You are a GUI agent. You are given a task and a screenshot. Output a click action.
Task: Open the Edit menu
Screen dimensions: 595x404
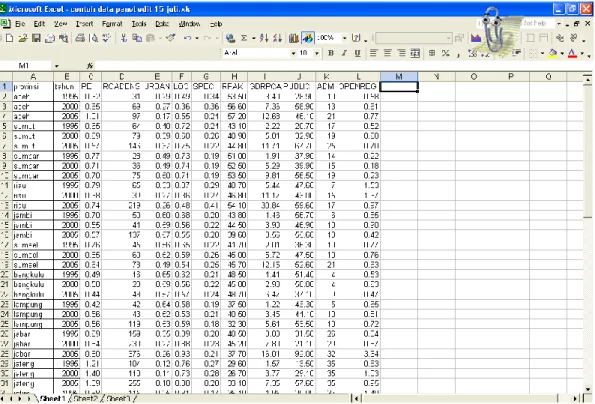(39, 24)
